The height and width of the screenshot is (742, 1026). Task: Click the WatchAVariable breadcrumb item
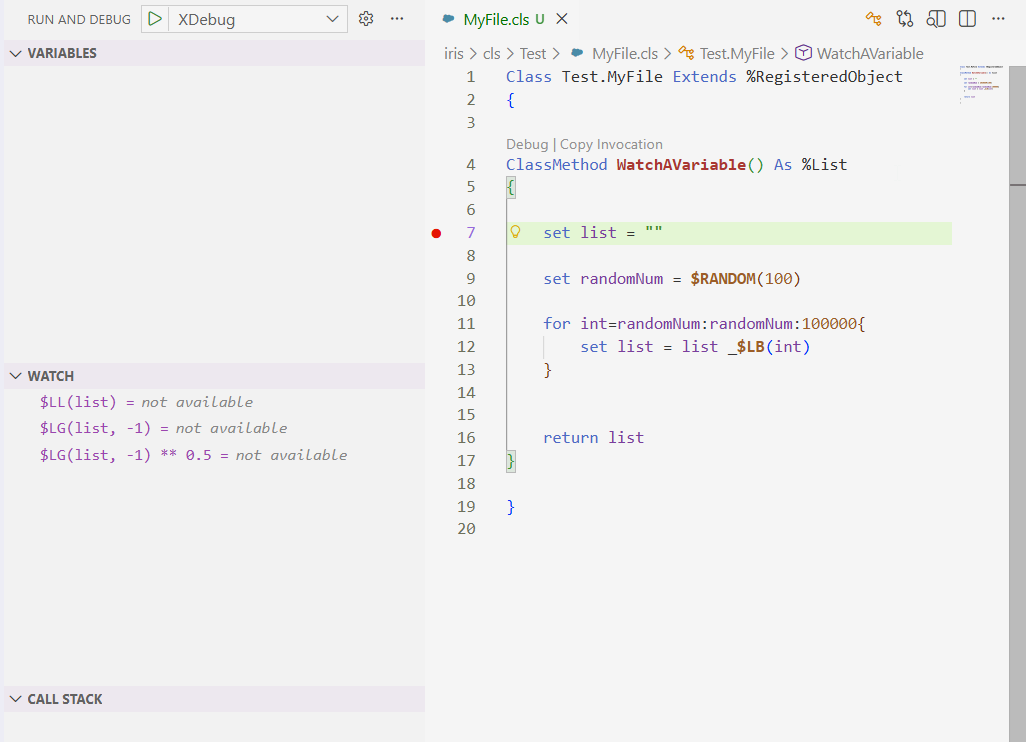[869, 54]
